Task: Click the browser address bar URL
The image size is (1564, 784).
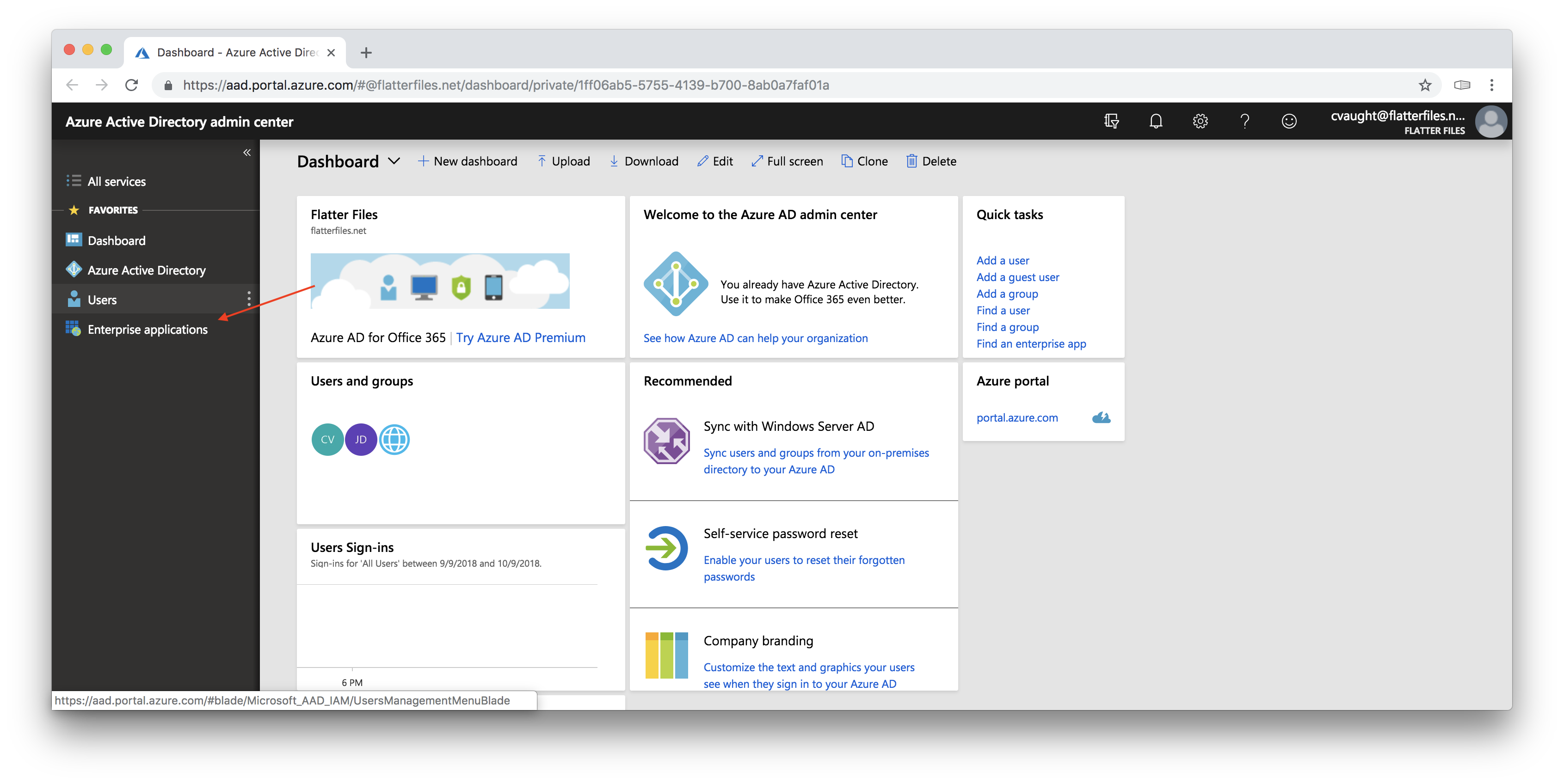Action: point(506,85)
